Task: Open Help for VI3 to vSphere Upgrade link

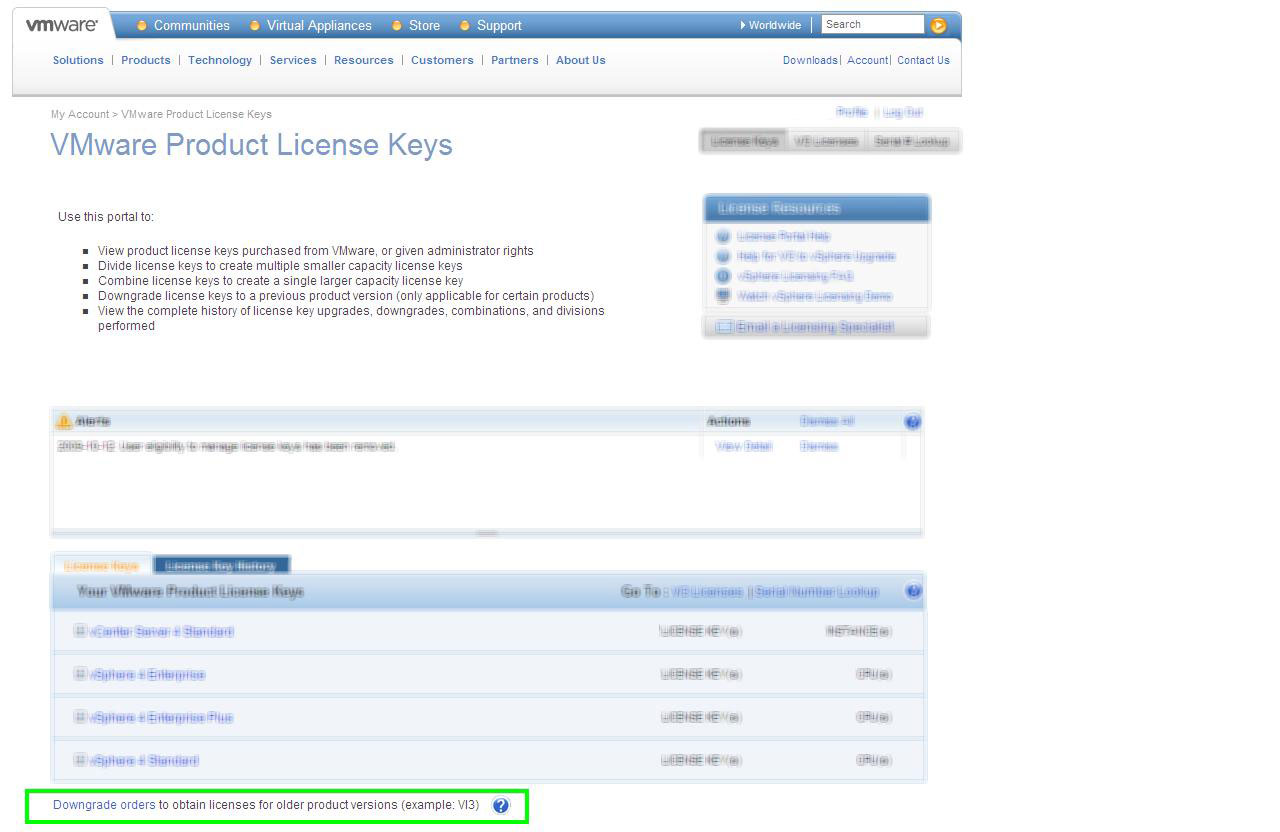Action: coord(816,256)
